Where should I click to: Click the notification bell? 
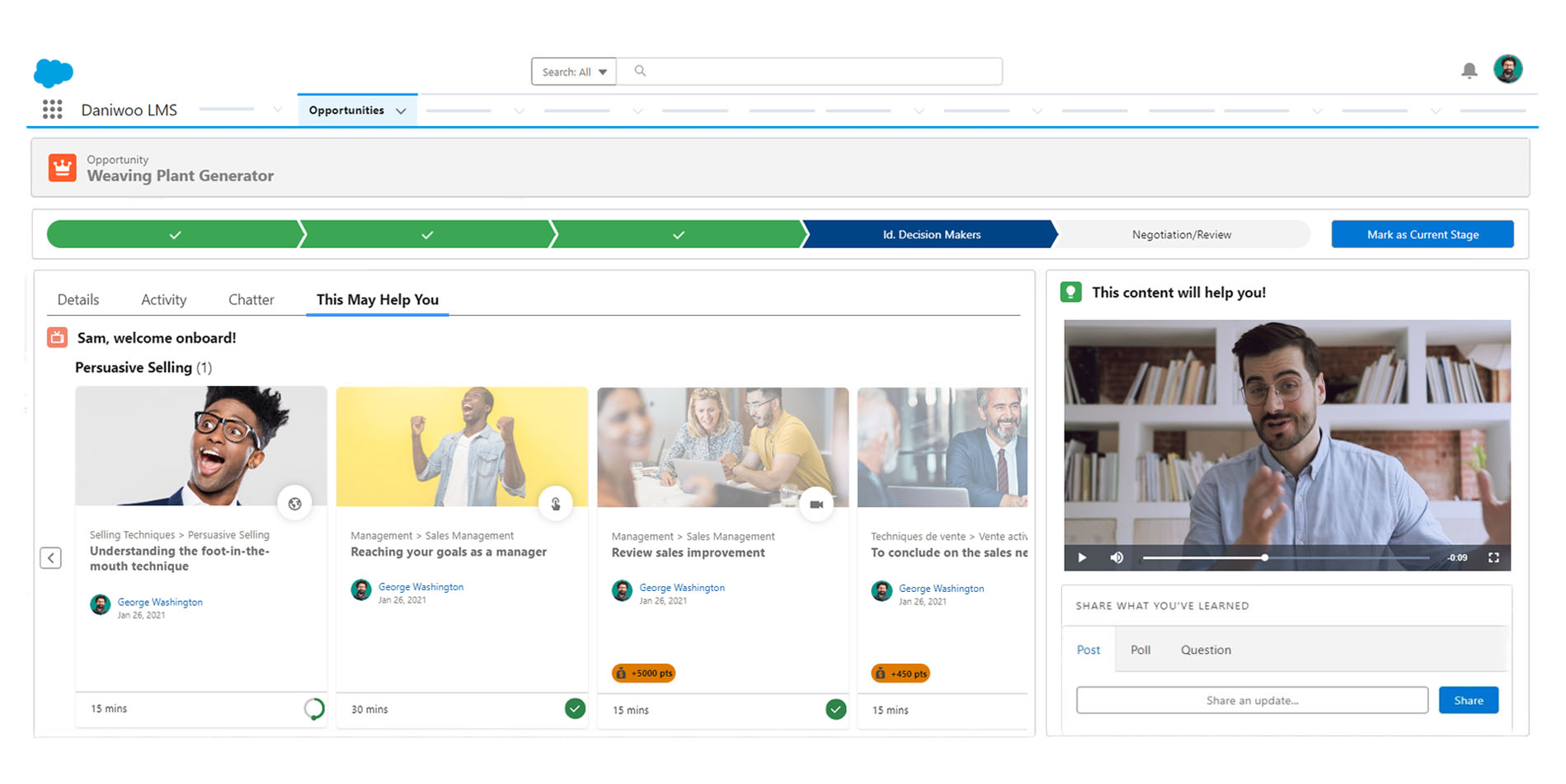click(1469, 70)
